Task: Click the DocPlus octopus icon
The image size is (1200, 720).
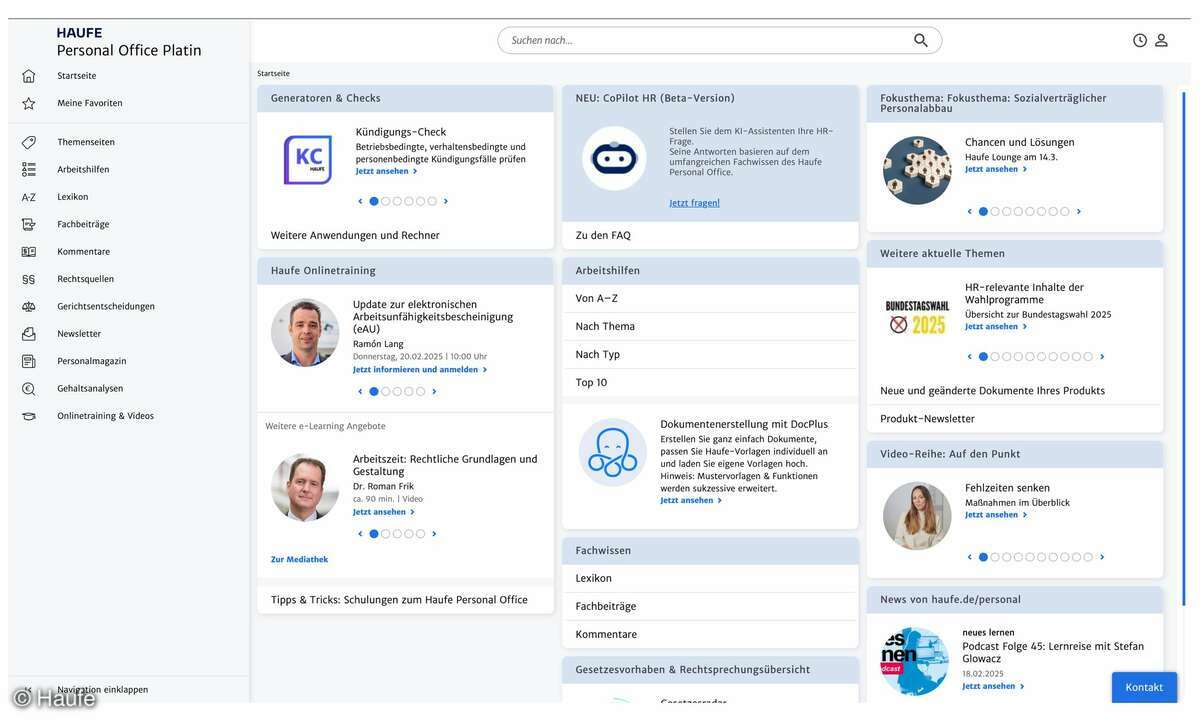Action: tap(612, 452)
